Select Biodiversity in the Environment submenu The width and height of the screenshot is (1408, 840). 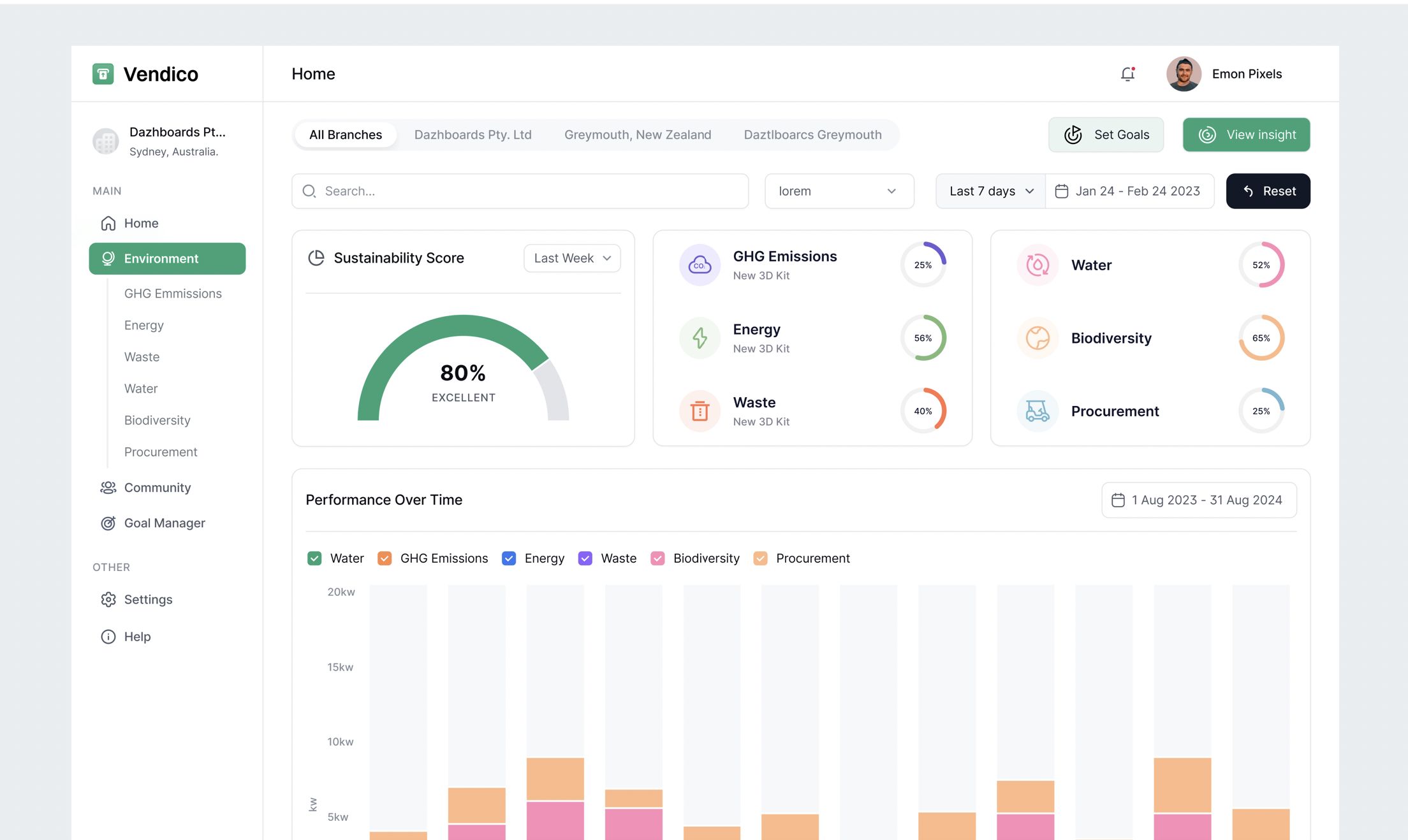pos(157,420)
